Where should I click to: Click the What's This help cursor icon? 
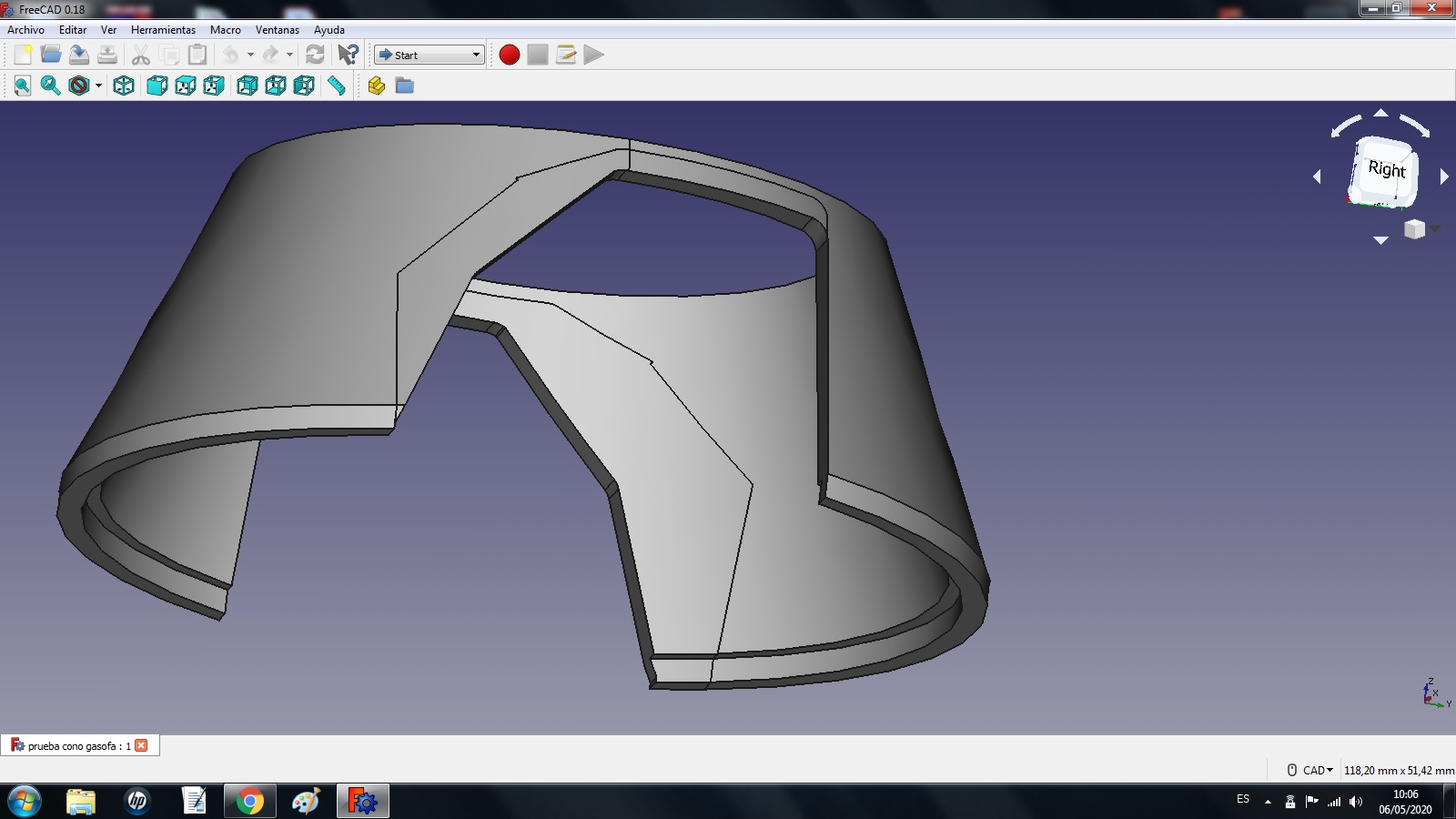click(348, 55)
